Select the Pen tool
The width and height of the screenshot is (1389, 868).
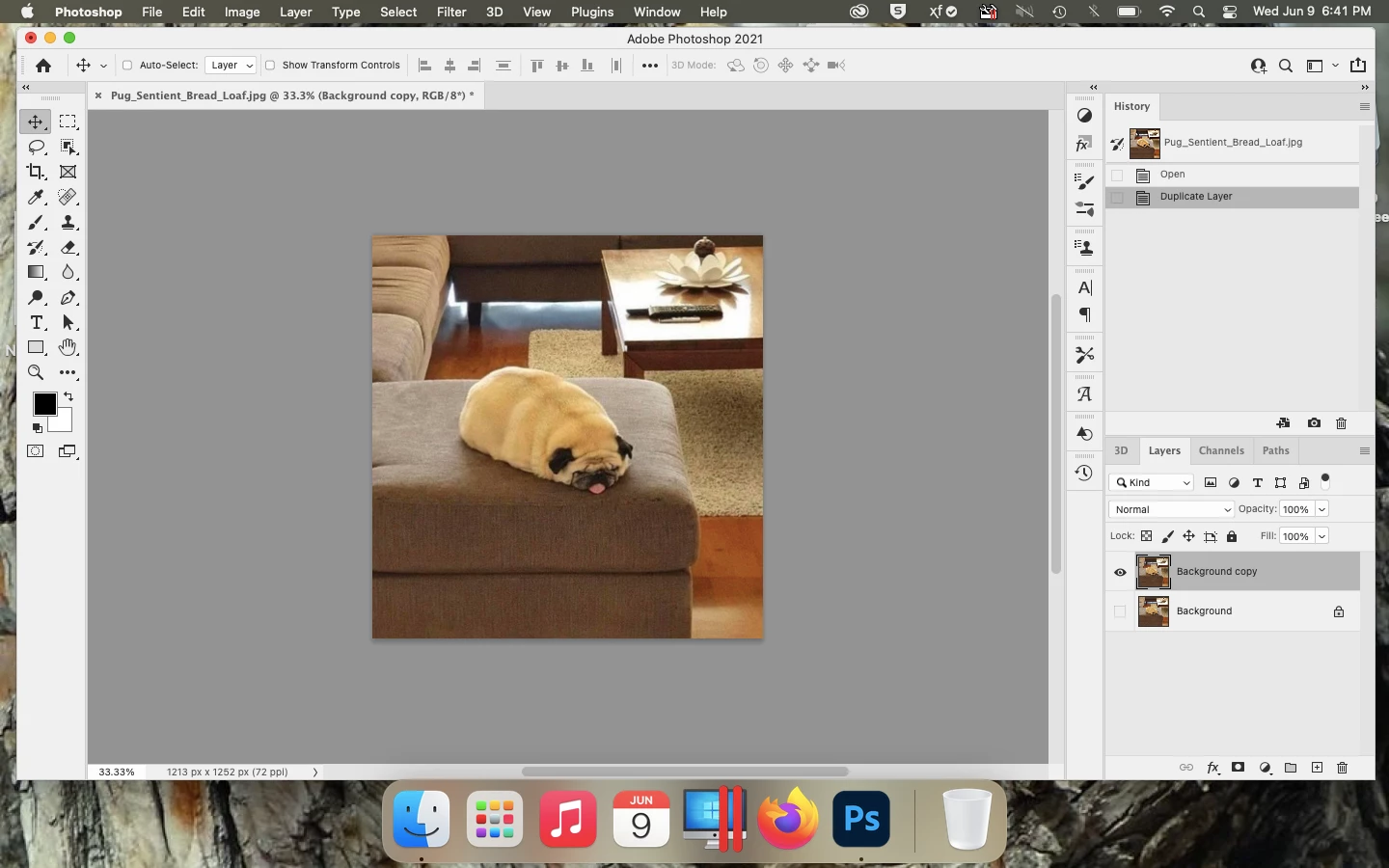point(68,297)
